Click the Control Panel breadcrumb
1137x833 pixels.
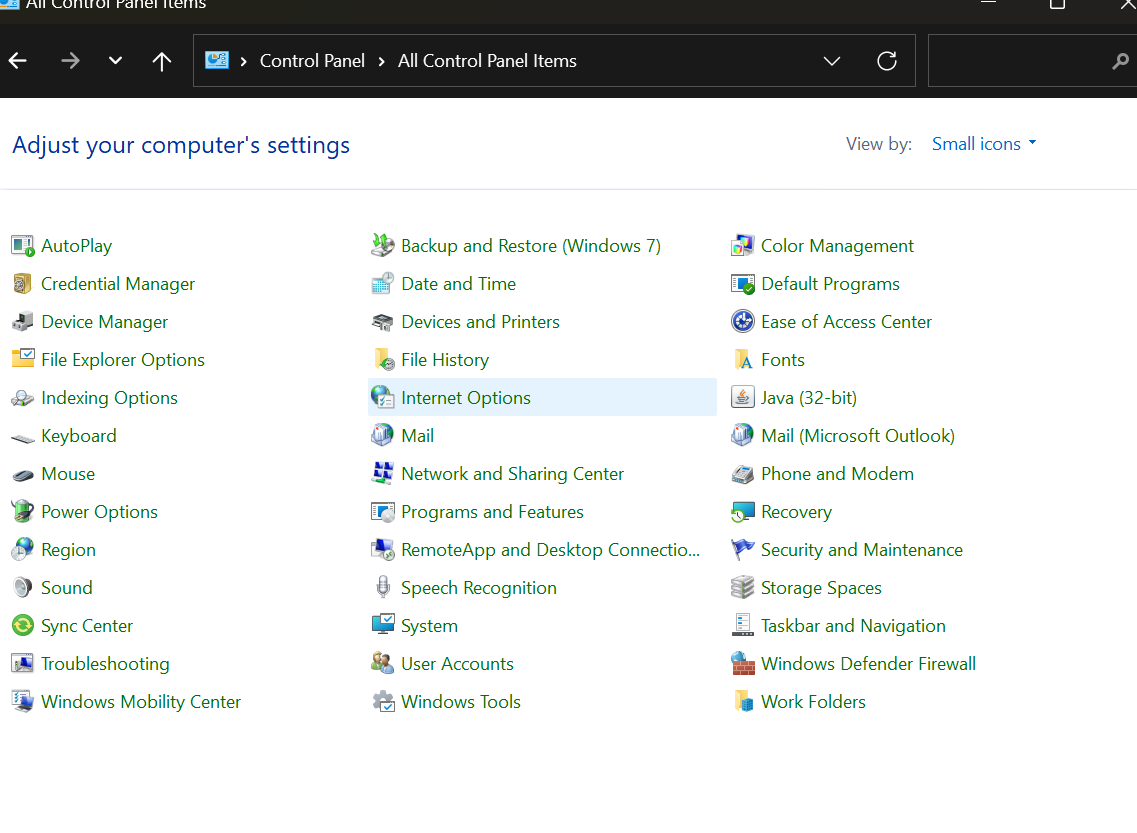coord(313,61)
